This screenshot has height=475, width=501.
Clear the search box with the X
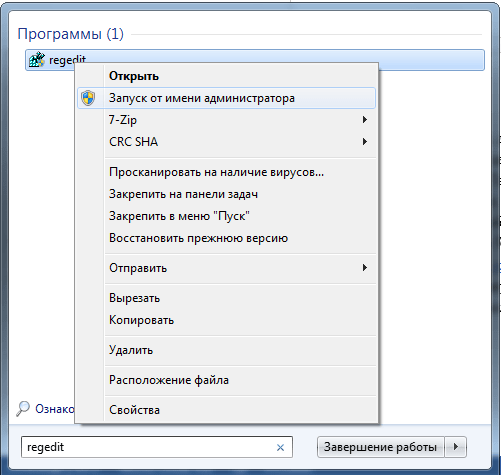pyautogui.click(x=280, y=447)
